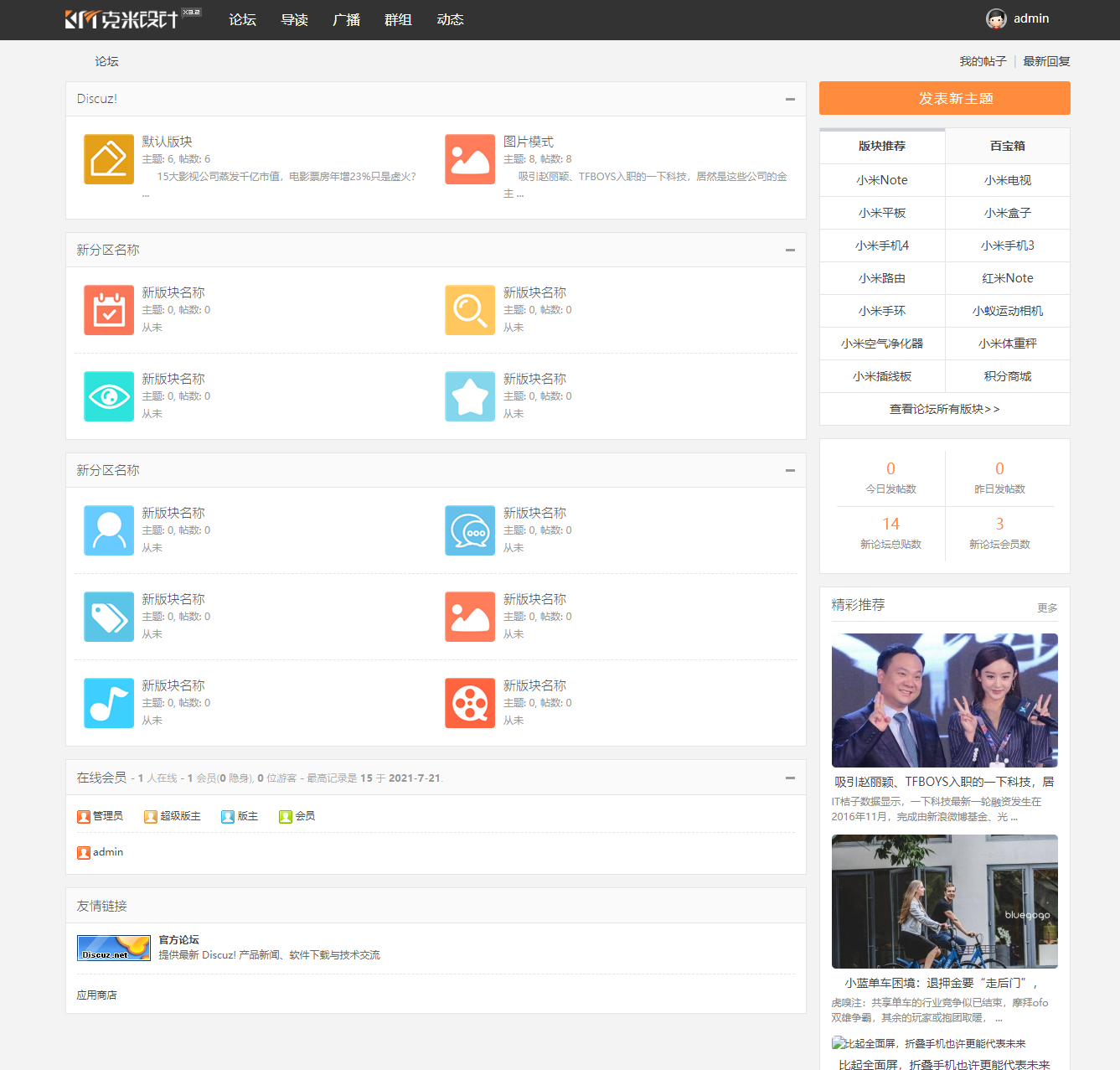Open the 赵丽颖 featured article thumbnail
Screen dimensions: 1120x1070
tap(944, 700)
